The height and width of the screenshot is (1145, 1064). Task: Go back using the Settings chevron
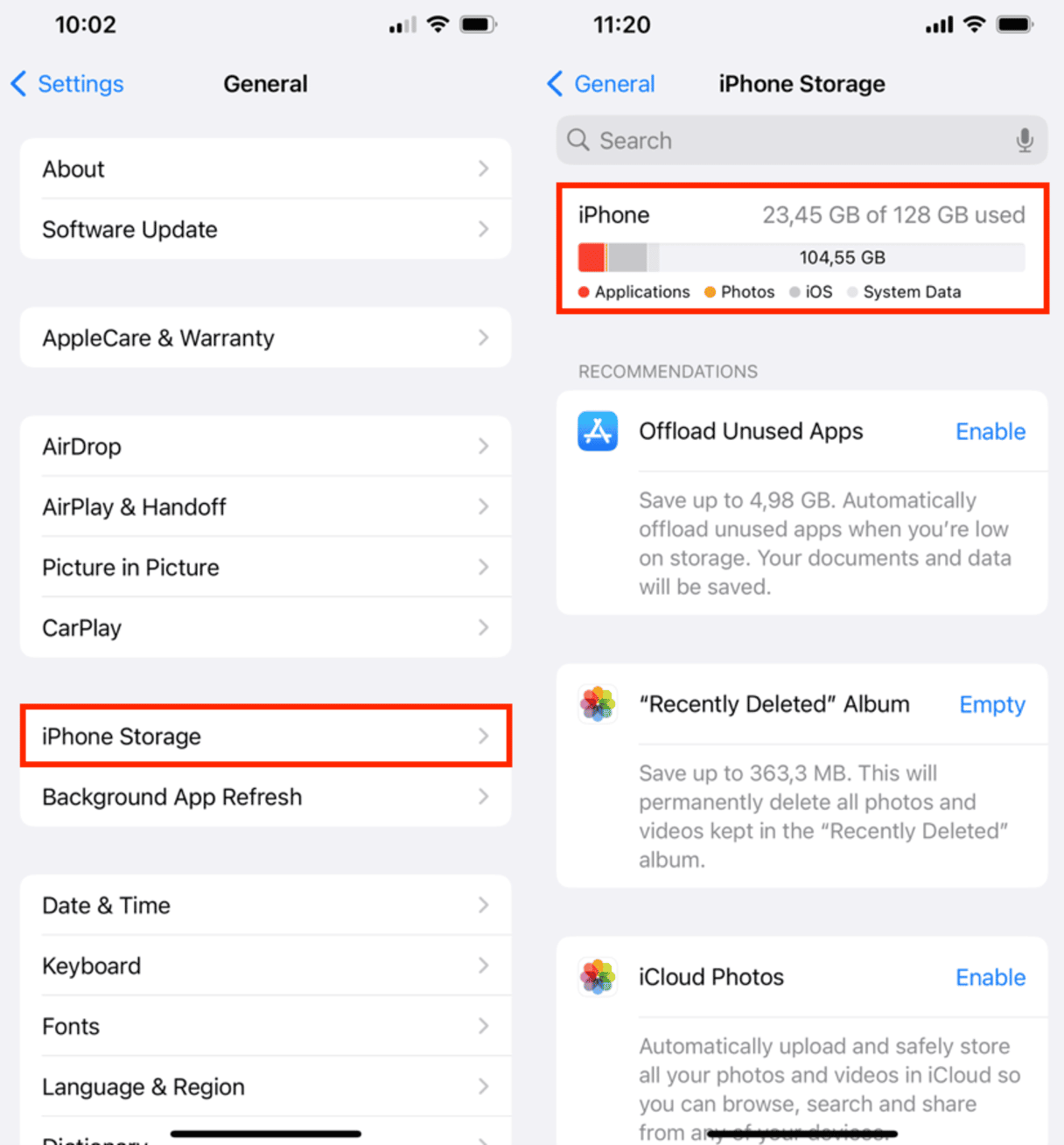click(18, 84)
